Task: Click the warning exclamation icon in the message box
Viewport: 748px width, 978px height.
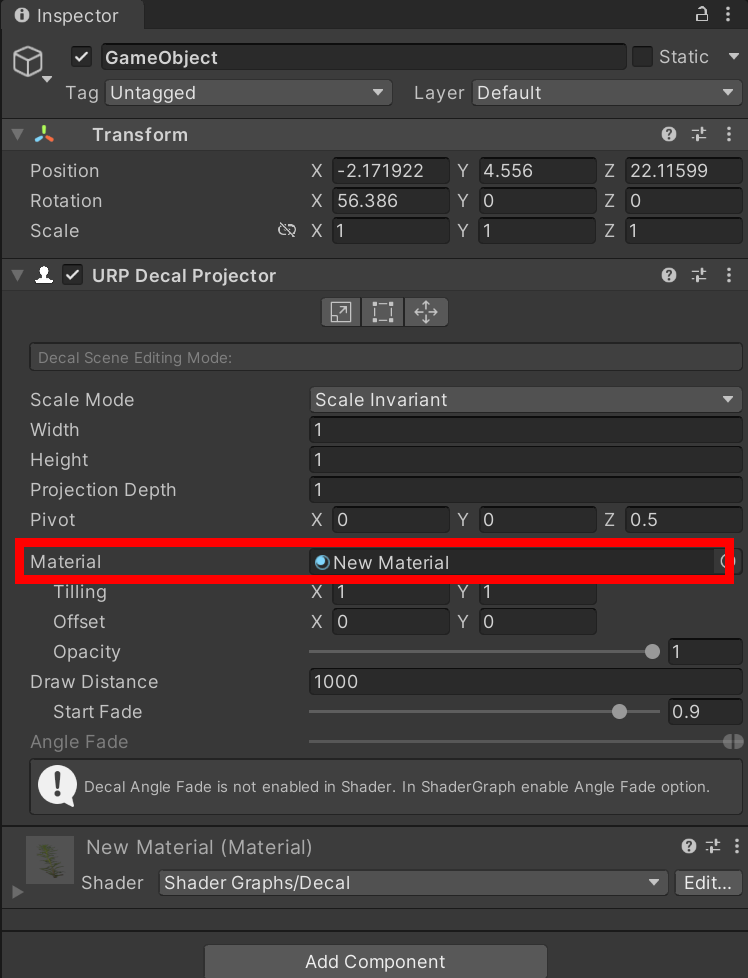Action: 57,786
